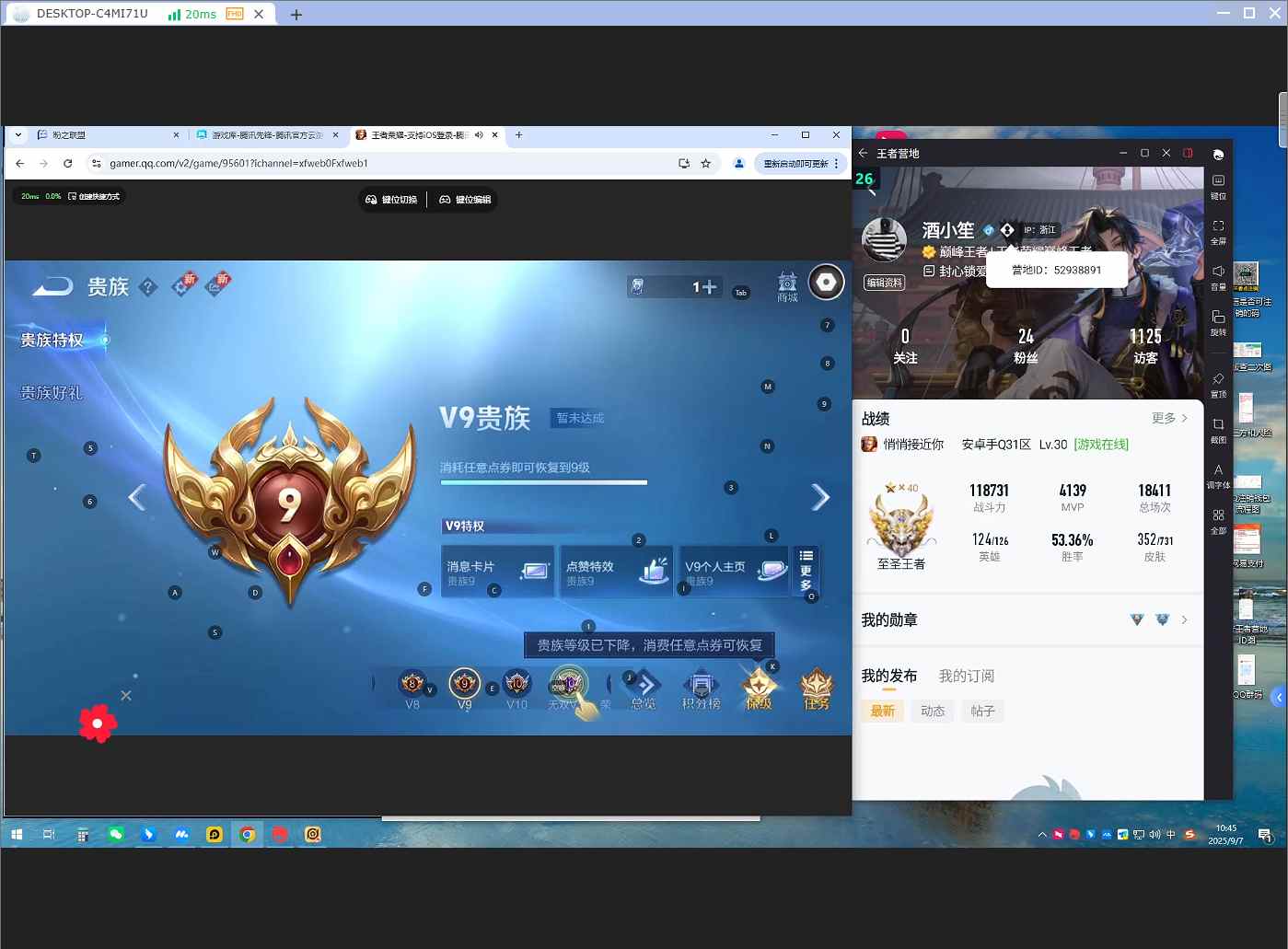Click the horizontal scrollbar below the browser
The height and width of the screenshot is (949, 1288).
click(x=571, y=817)
